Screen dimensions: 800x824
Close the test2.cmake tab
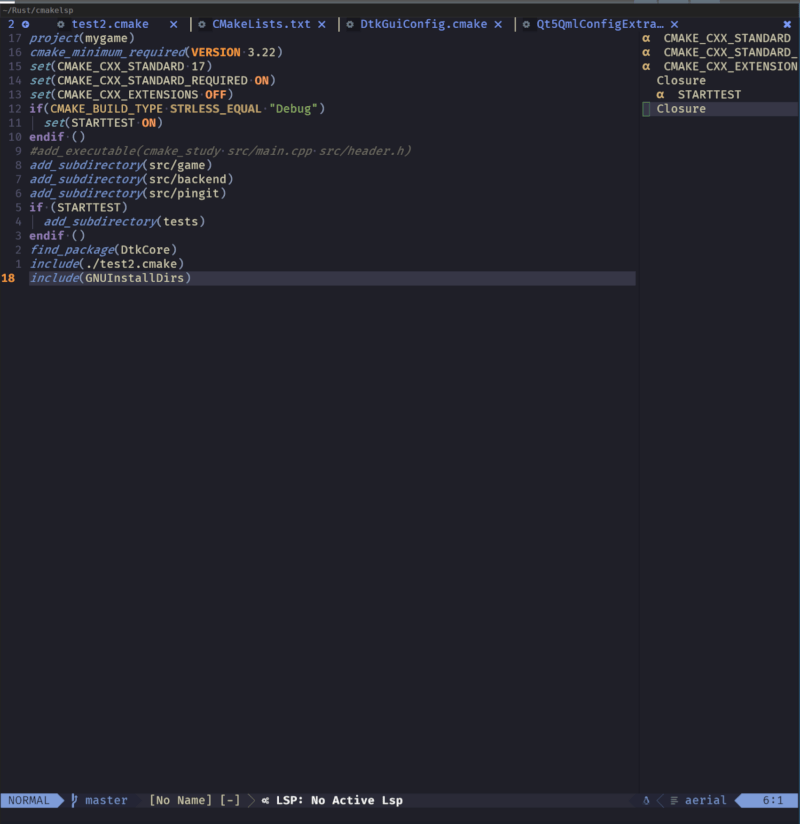pyautogui.click(x=173, y=24)
